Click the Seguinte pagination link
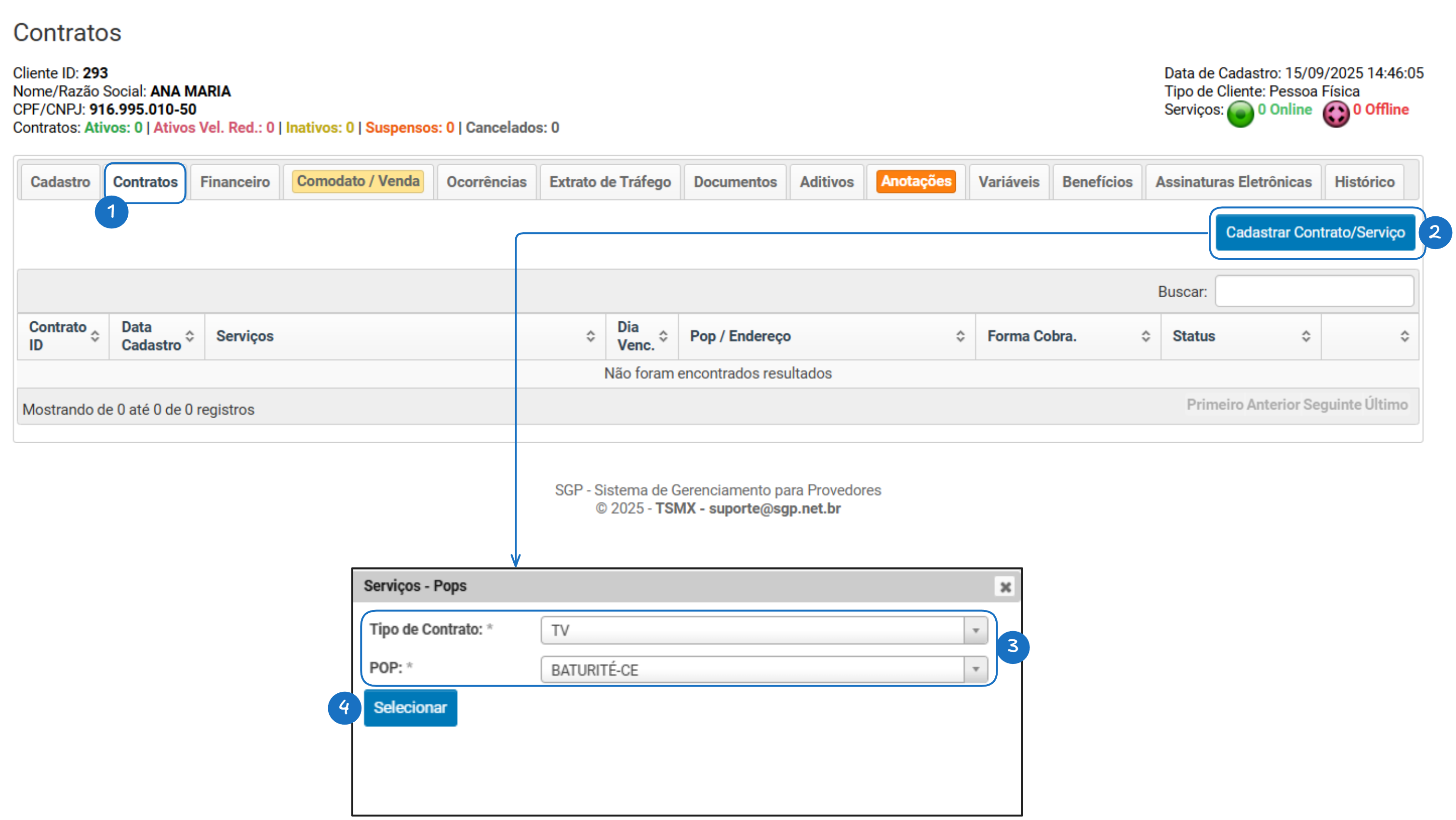 [1332, 405]
